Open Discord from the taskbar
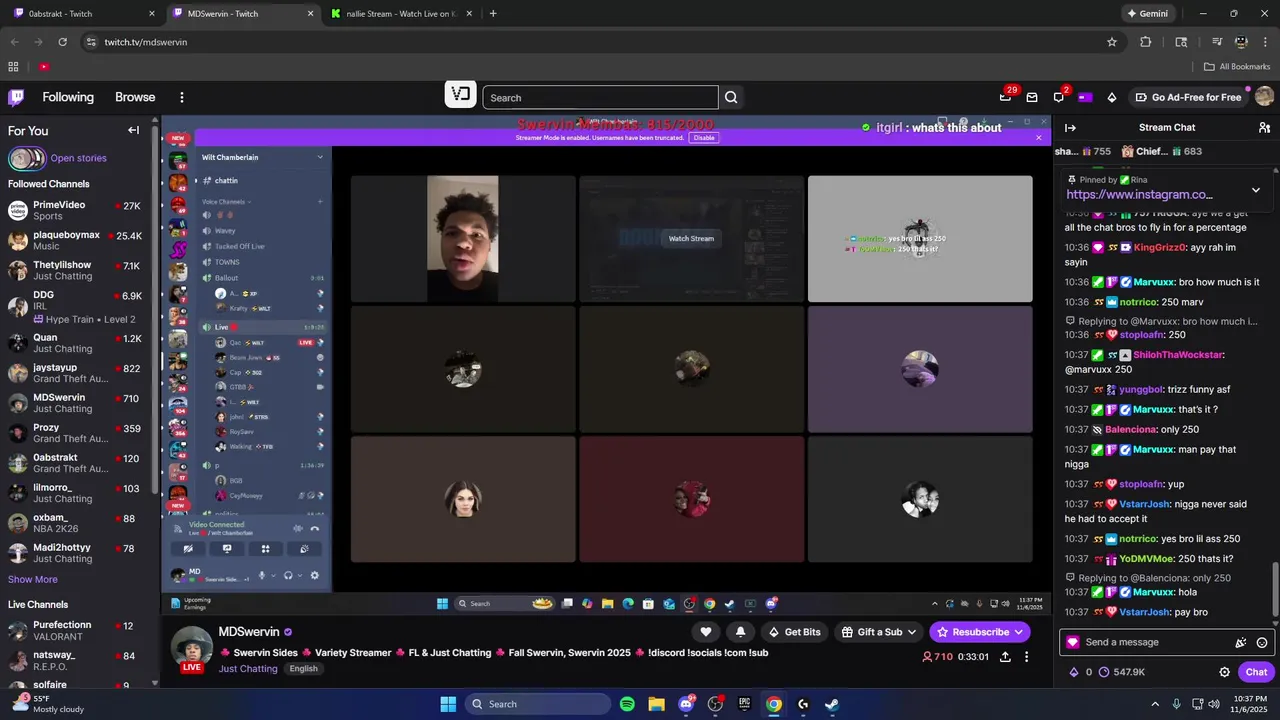This screenshot has height=720, width=1280. coord(686,704)
